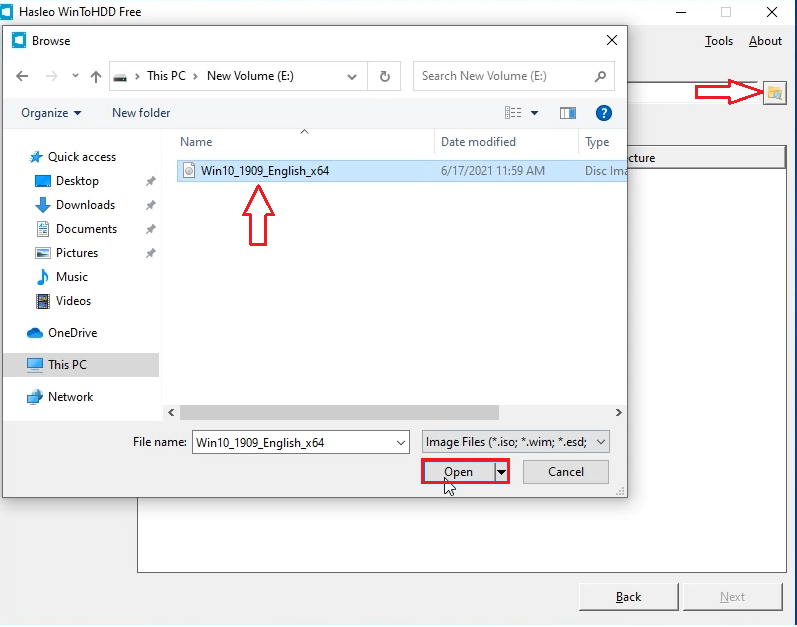Click the pin icon next to Downloads
Screen dimensions: 797x627
tap(150, 205)
